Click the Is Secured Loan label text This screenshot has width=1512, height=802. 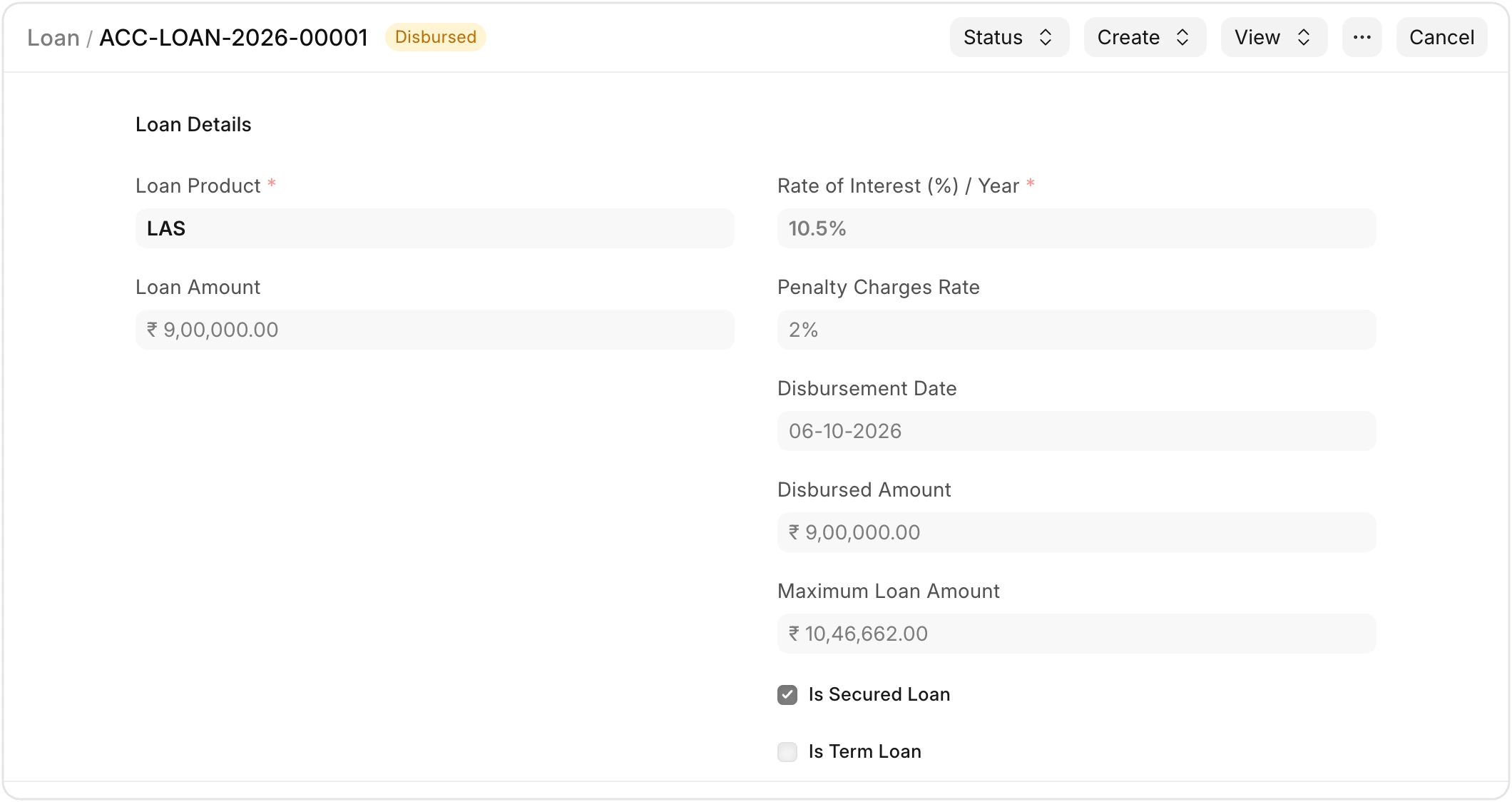879,694
